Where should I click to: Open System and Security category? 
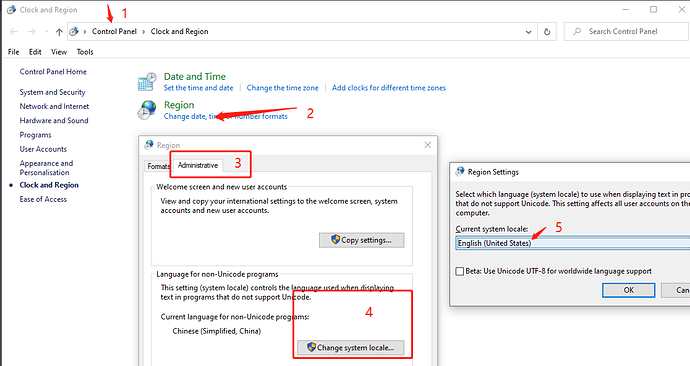[x=52, y=92]
